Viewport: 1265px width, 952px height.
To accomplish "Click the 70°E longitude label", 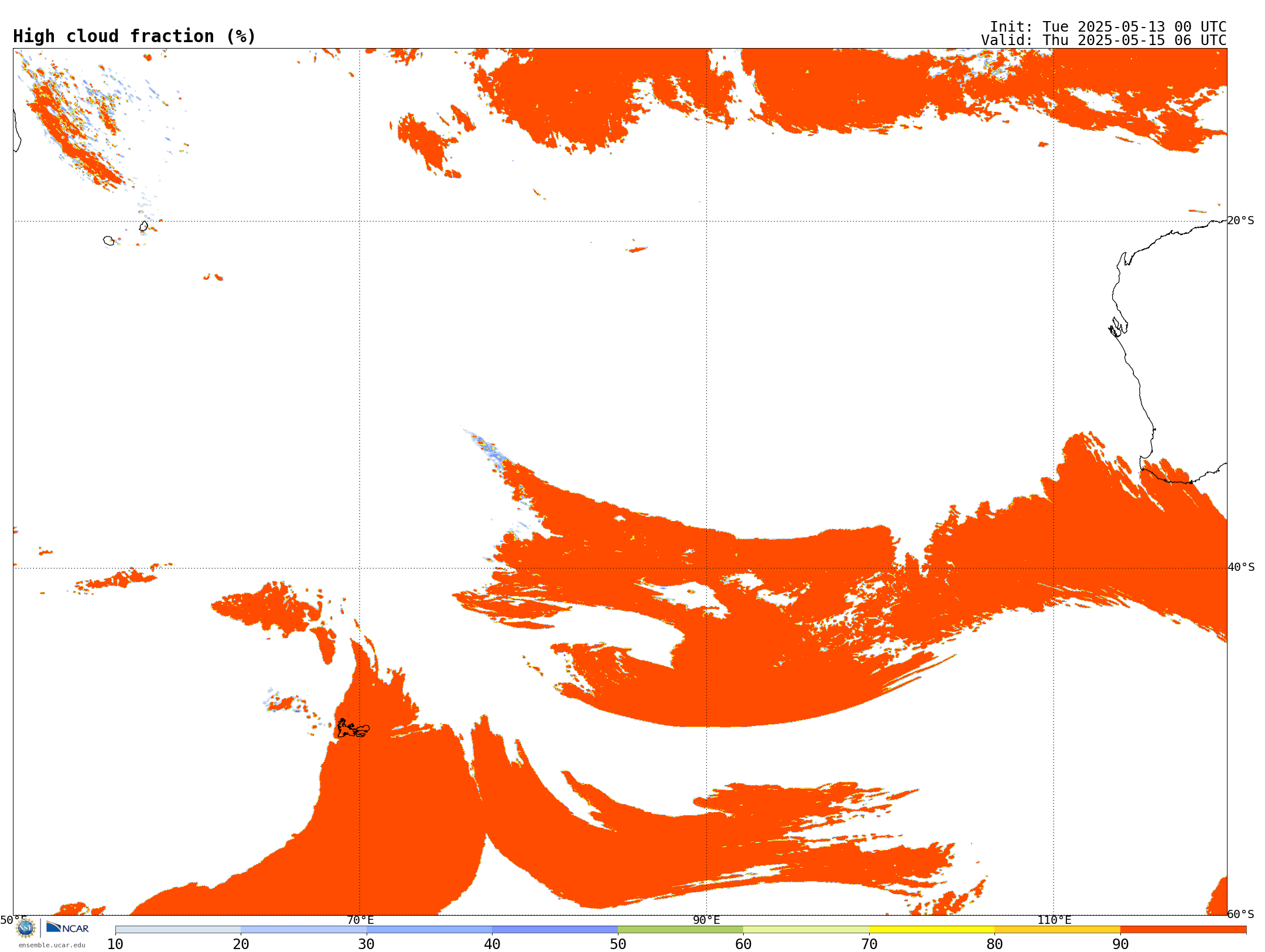I will pyautogui.click(x=360, y=920).
